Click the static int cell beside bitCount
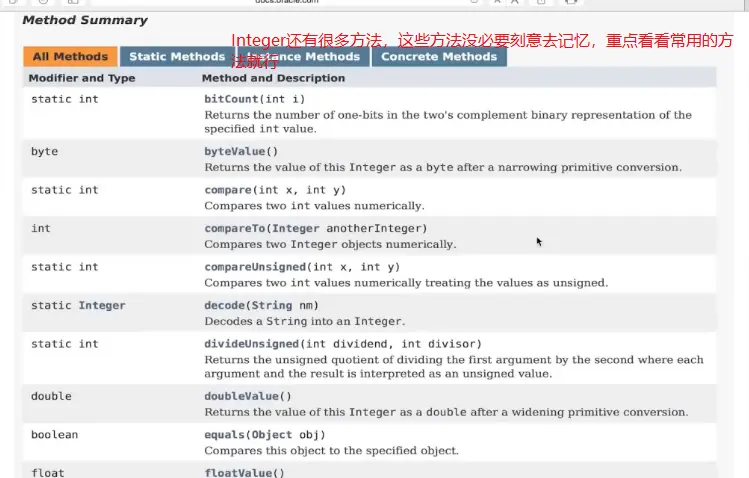This screenshot has width=749, height=478. point(64,99)
